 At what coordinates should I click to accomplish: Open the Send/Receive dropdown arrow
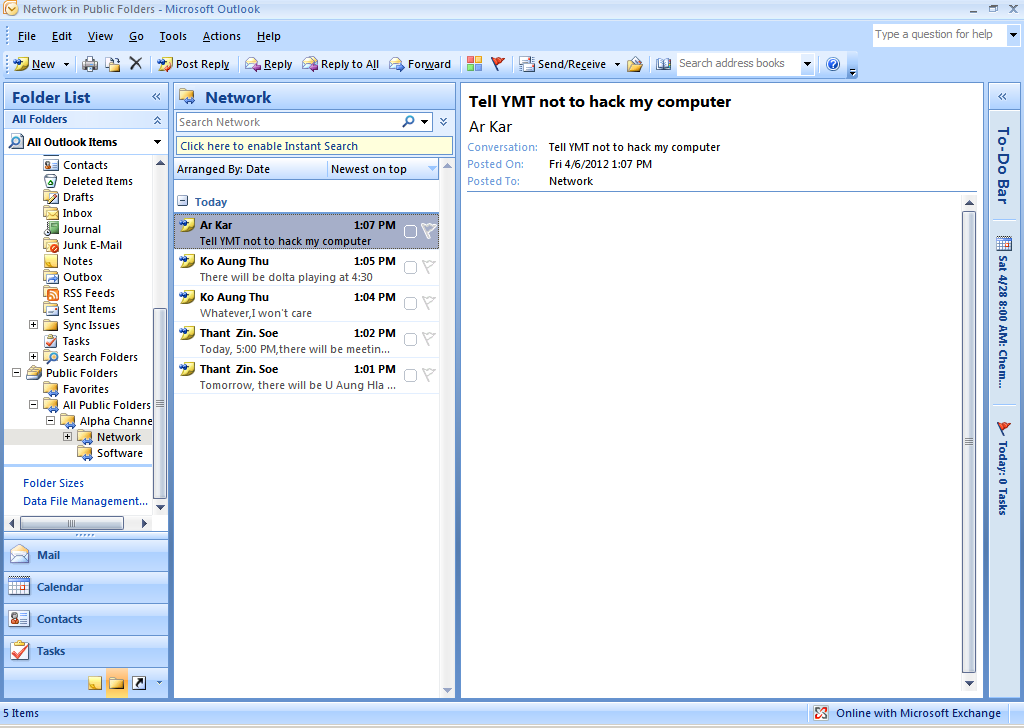click(617, 64)
